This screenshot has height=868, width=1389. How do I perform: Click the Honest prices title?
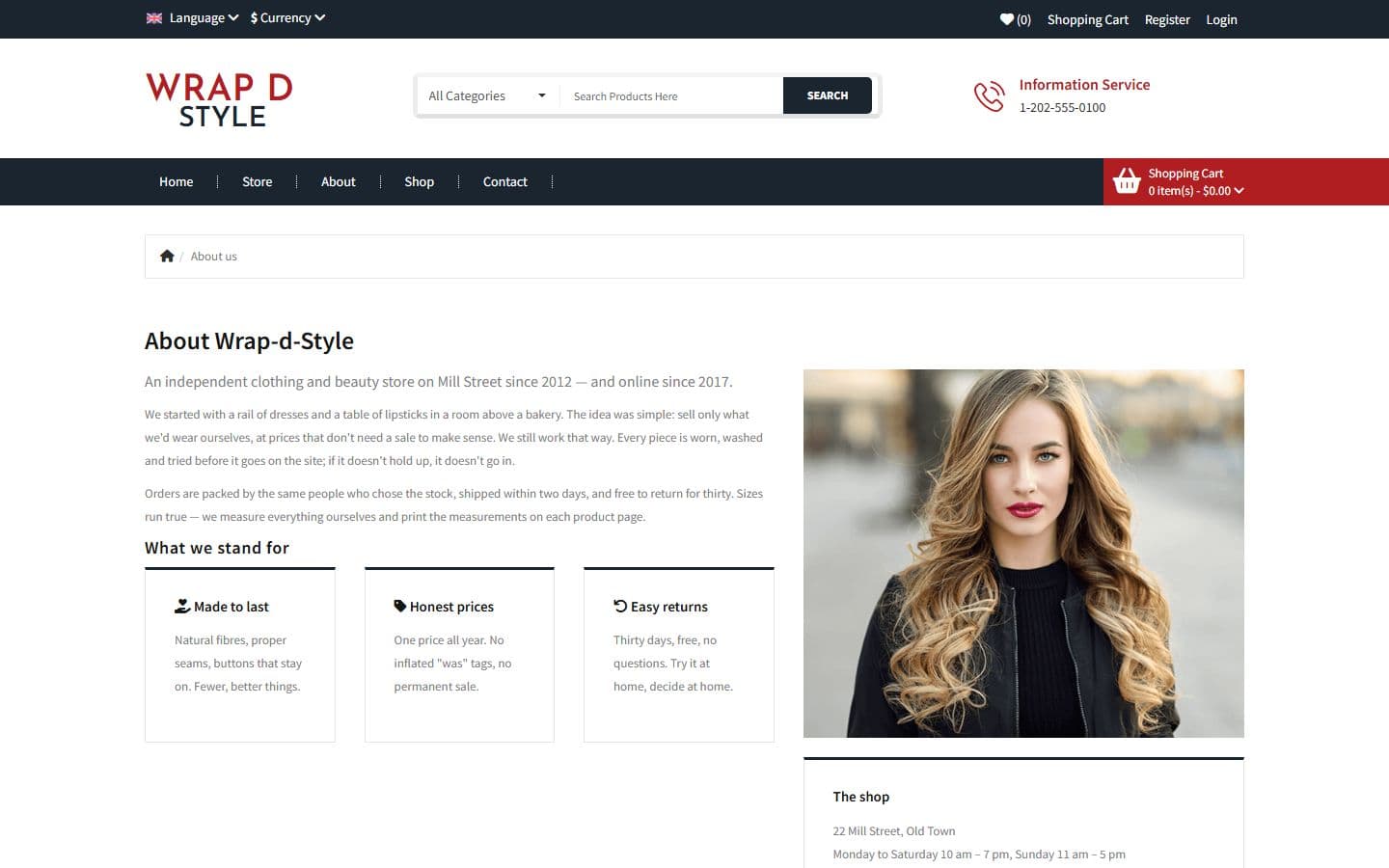[451, 607]
